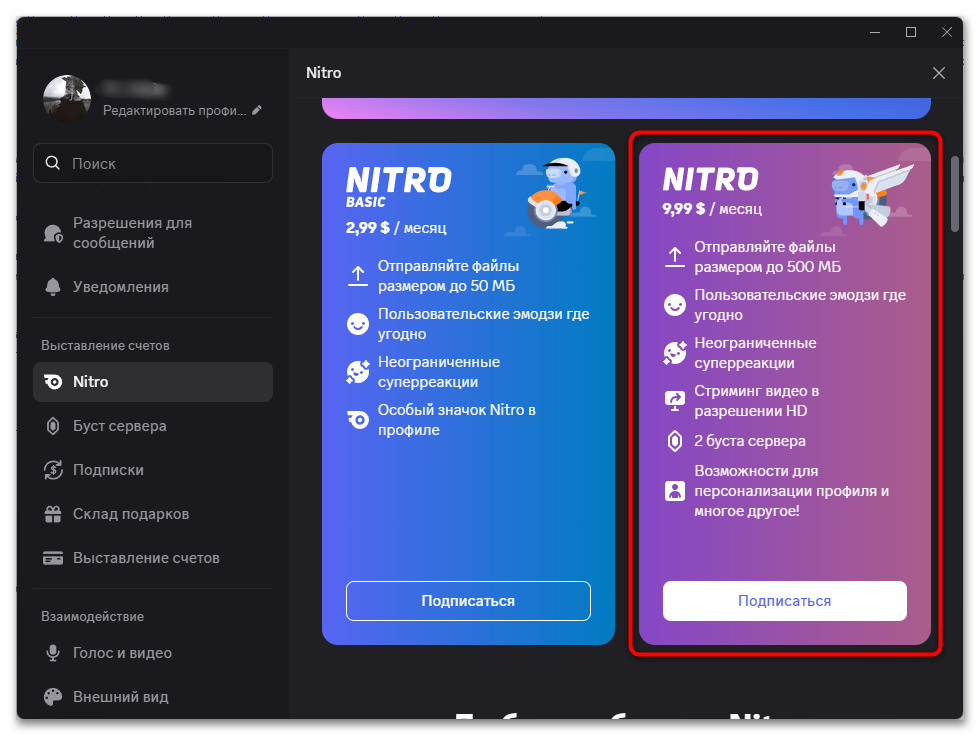Viewport: 980px width, 736px height.
Task: Open Буст сервера settings
Action: click(x=152, y=426)
